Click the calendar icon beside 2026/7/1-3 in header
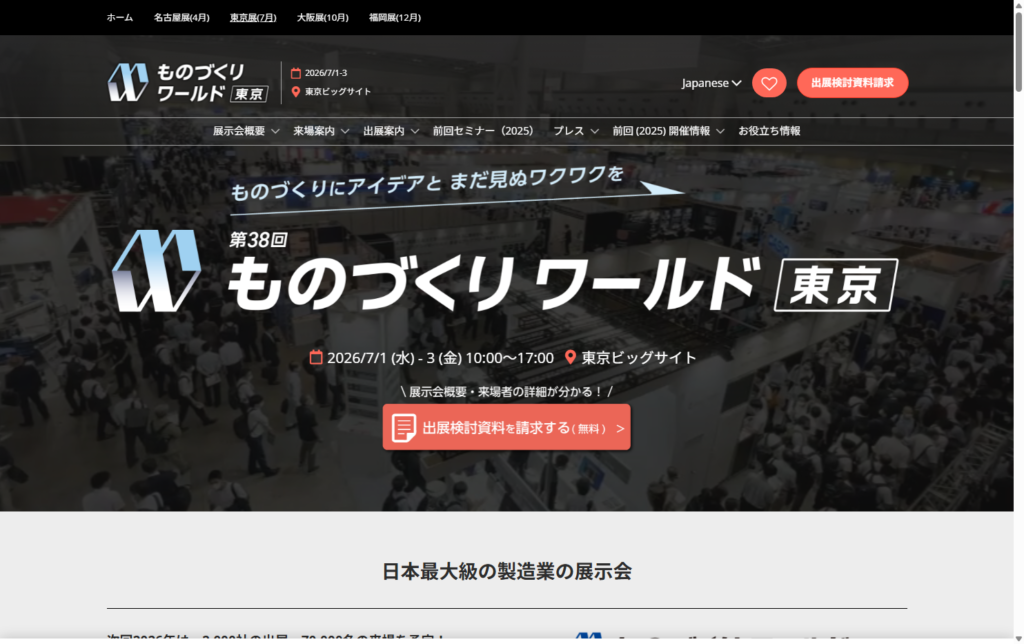 click(296, 72)
